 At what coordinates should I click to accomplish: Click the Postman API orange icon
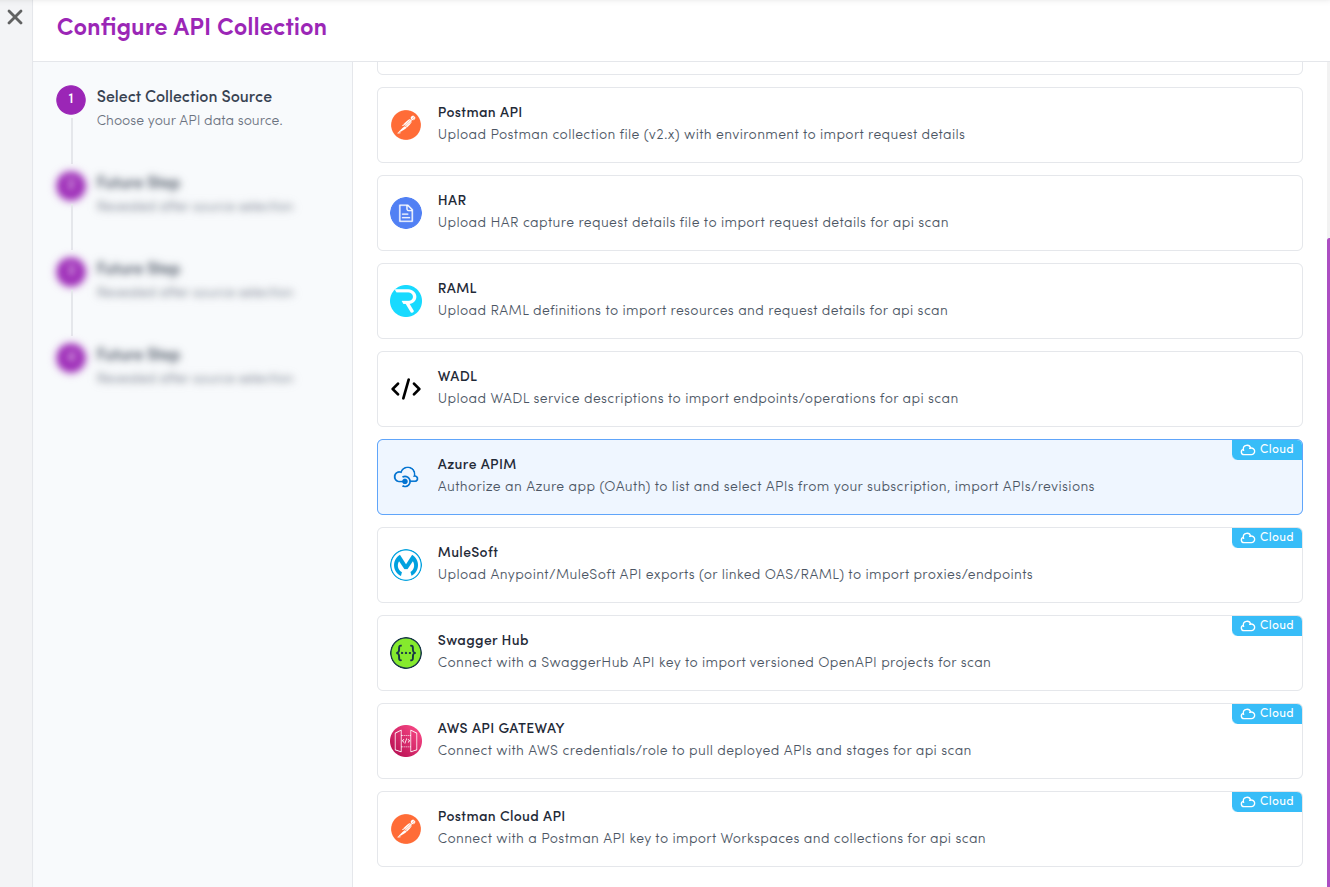click(405, 125)
